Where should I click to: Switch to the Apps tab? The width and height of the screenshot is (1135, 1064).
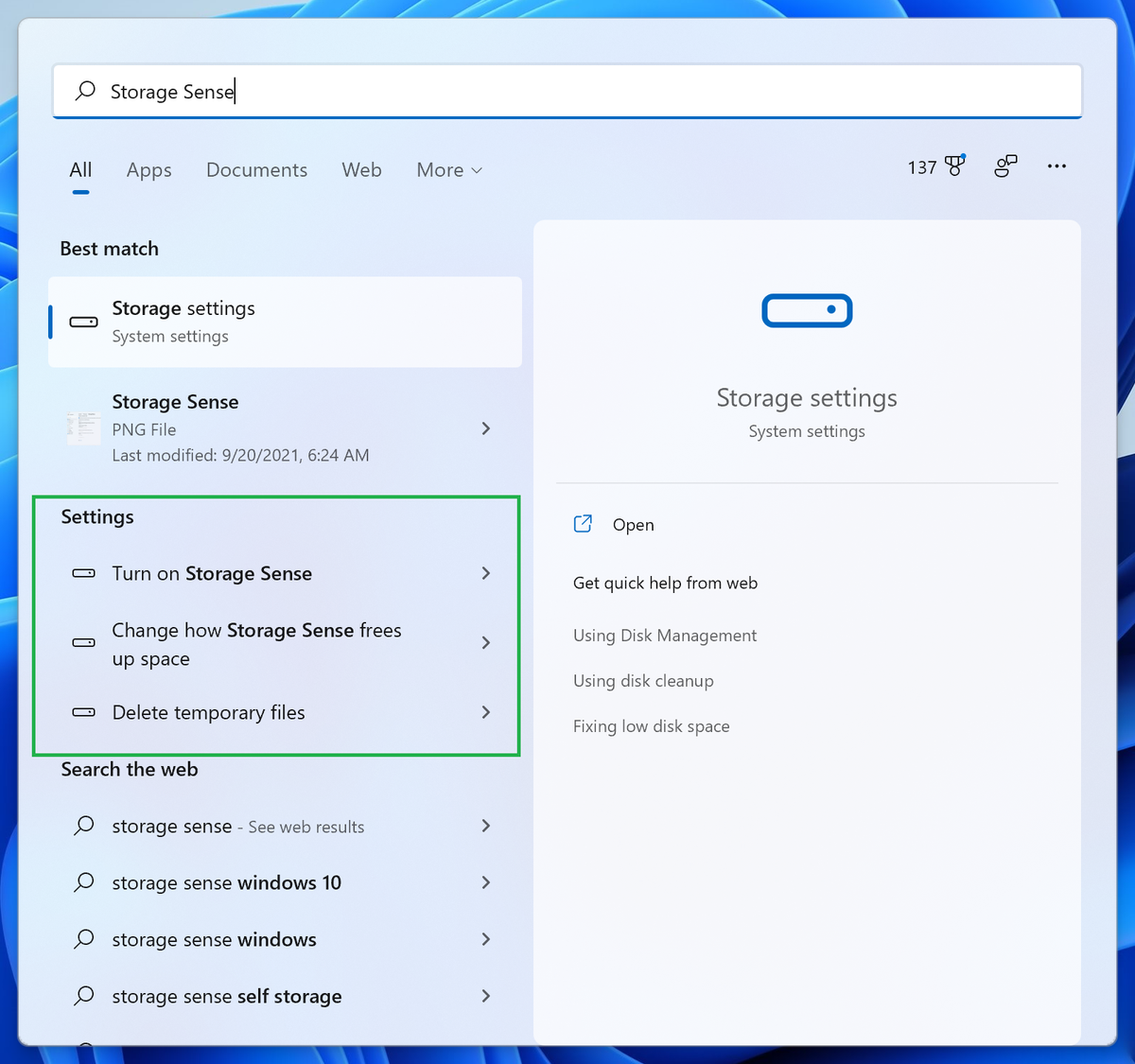[148, 170]
